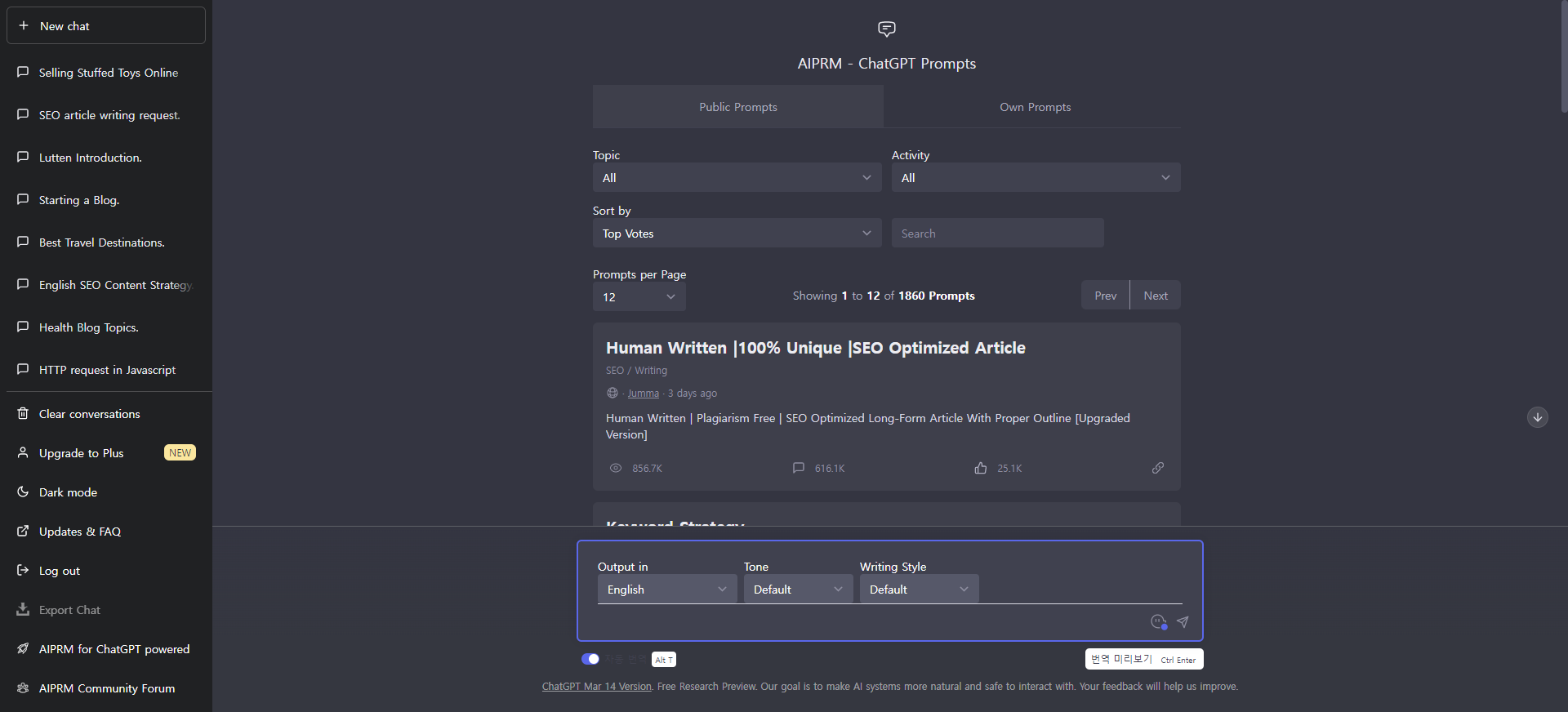Click the moon icon for Dark mode
Image resolution: width=1568 pixels, height=712 pixels.
(x=23, y=492)
